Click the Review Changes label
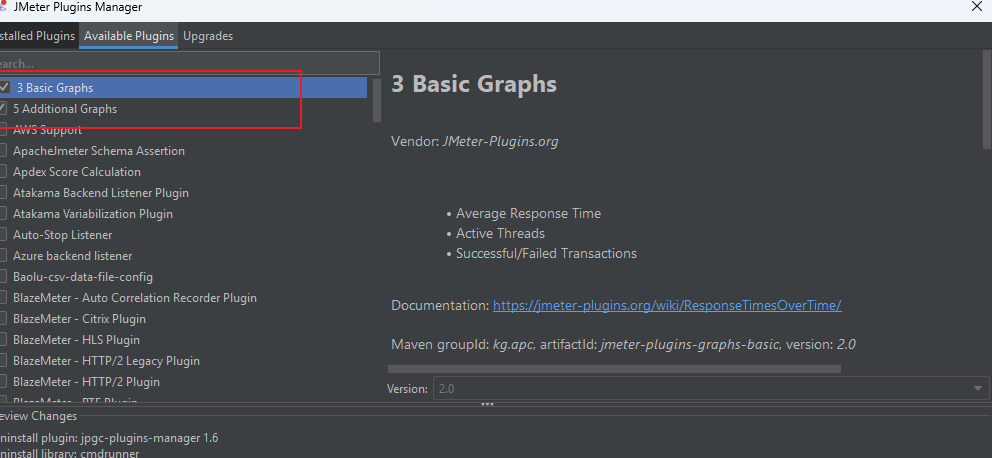The height and width of the screenshot is (458, 992). pos(38,416)
